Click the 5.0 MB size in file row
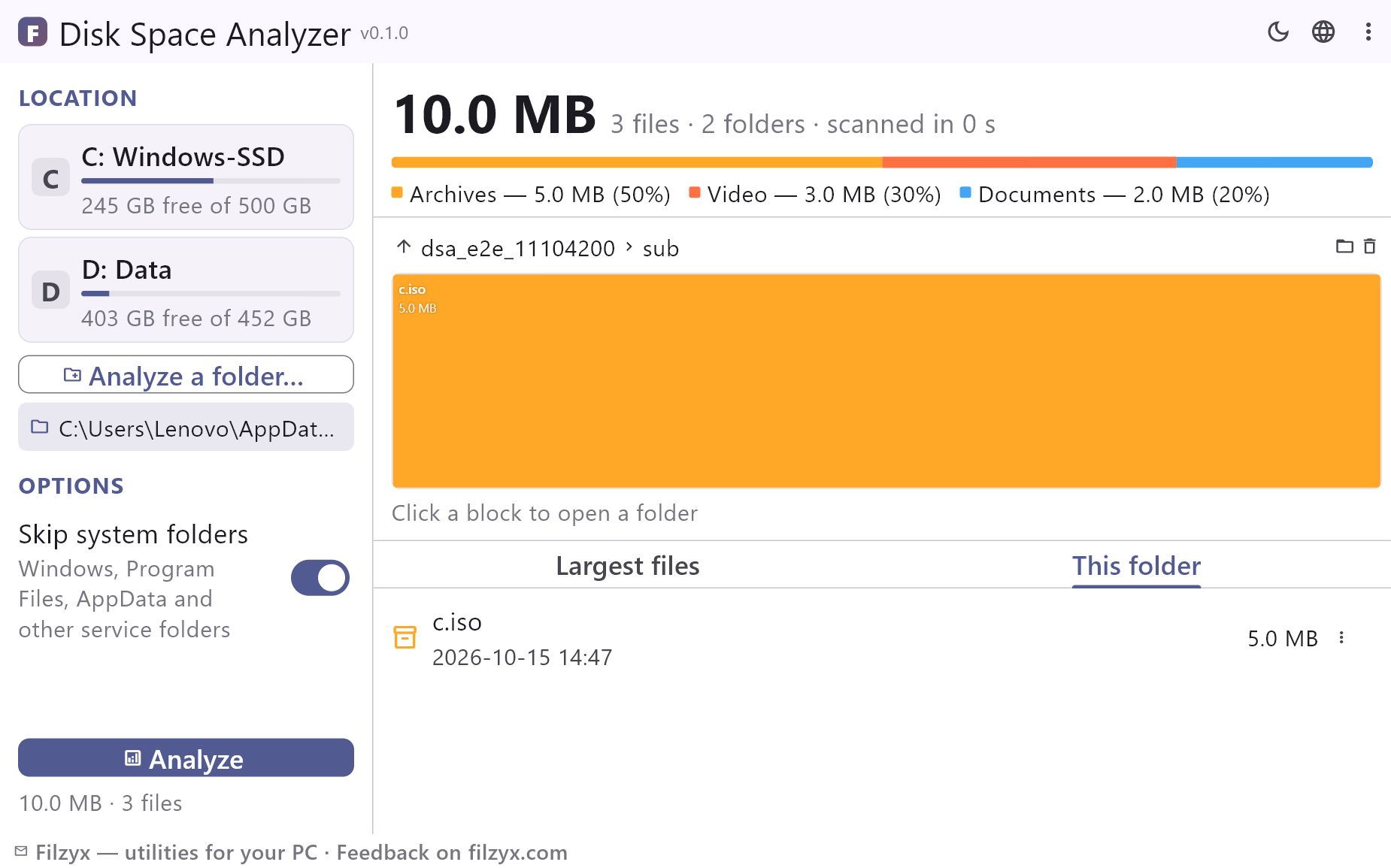 point(1283,638)
